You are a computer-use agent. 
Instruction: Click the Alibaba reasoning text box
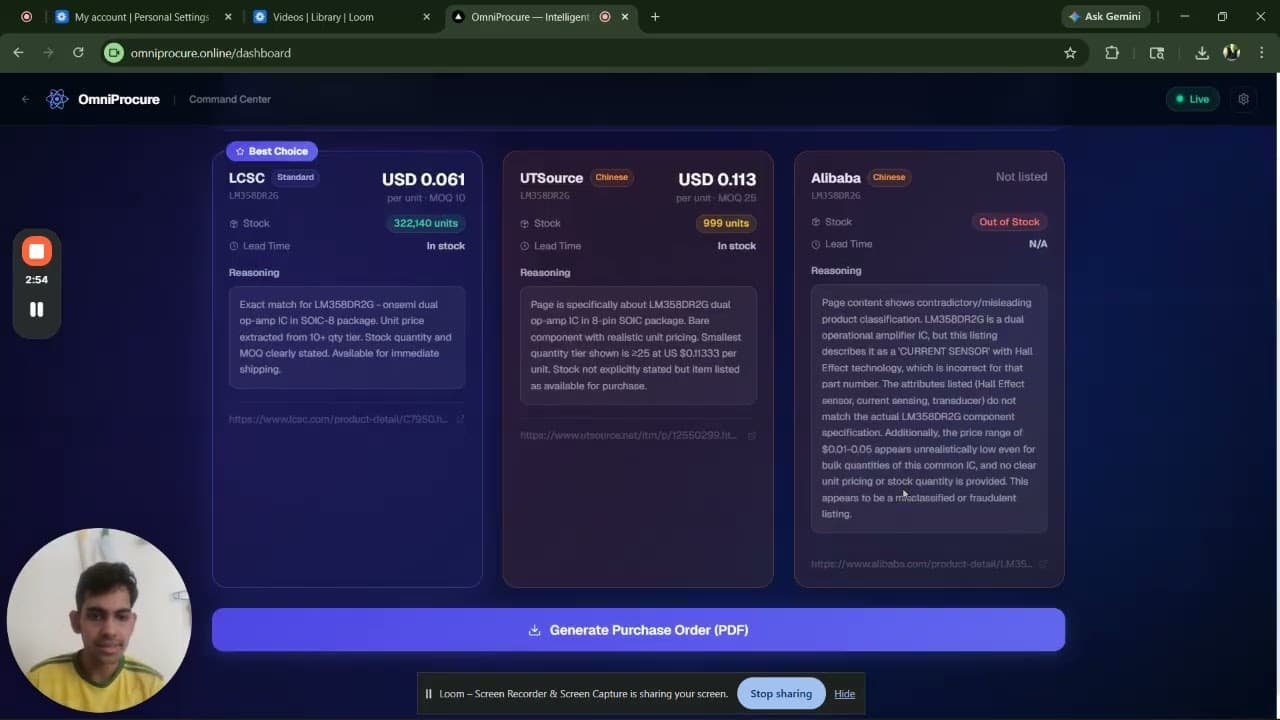coord(929,408)
